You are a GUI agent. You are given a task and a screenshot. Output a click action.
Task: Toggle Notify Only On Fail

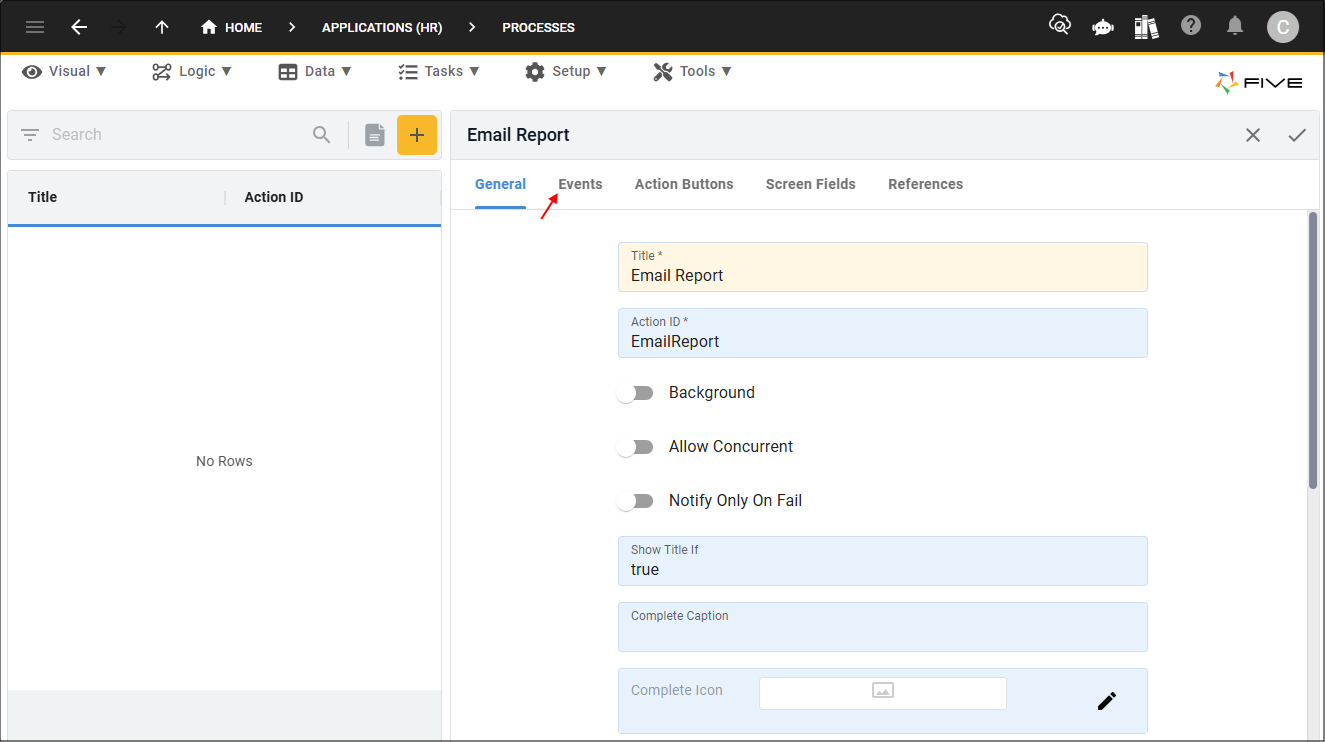[x=635, y=501]
